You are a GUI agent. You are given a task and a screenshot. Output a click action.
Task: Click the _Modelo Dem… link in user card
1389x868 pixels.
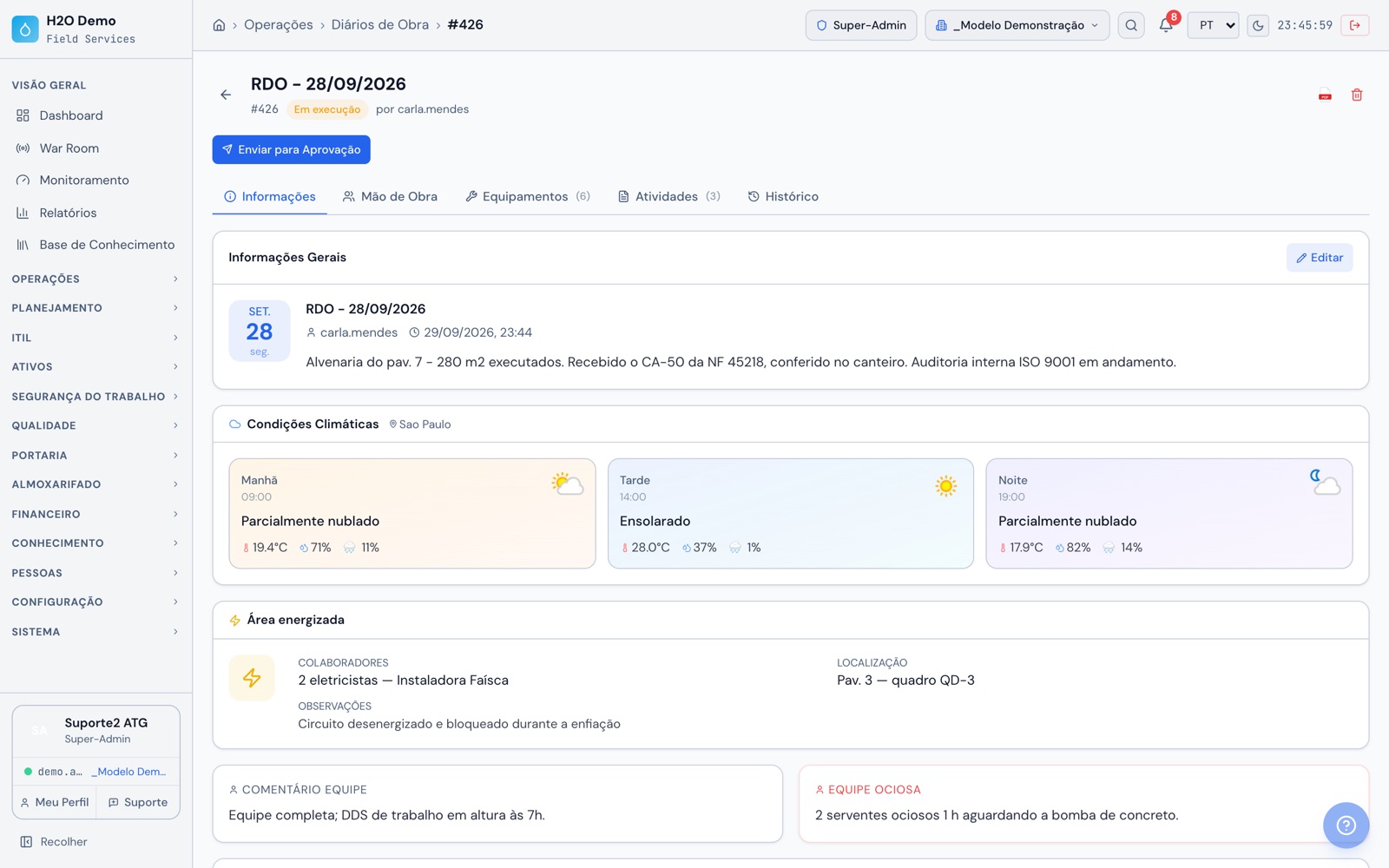pyautogui.click(x=128, y=772)
